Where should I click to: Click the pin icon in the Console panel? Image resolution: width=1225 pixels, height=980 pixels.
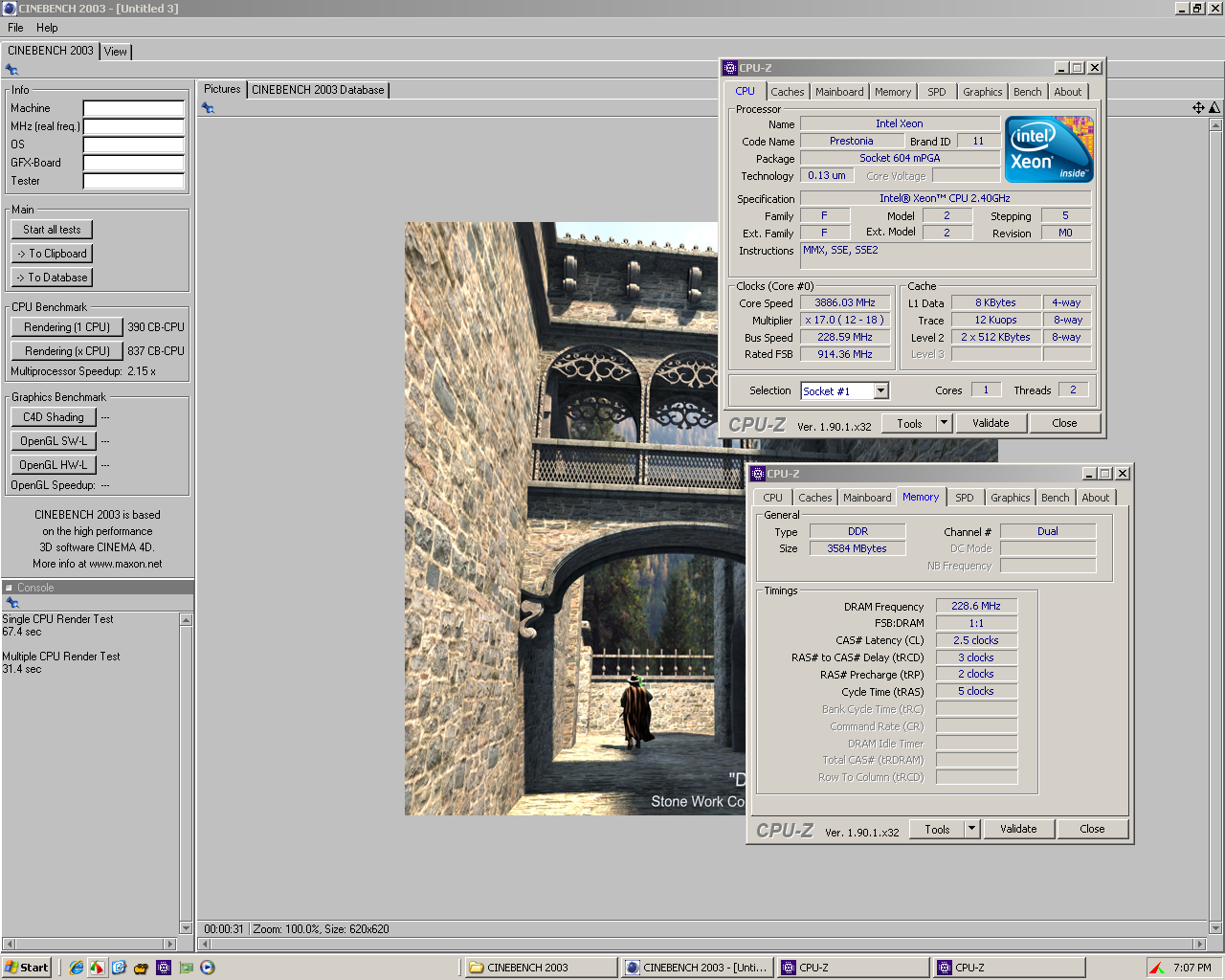click(12, 603)
